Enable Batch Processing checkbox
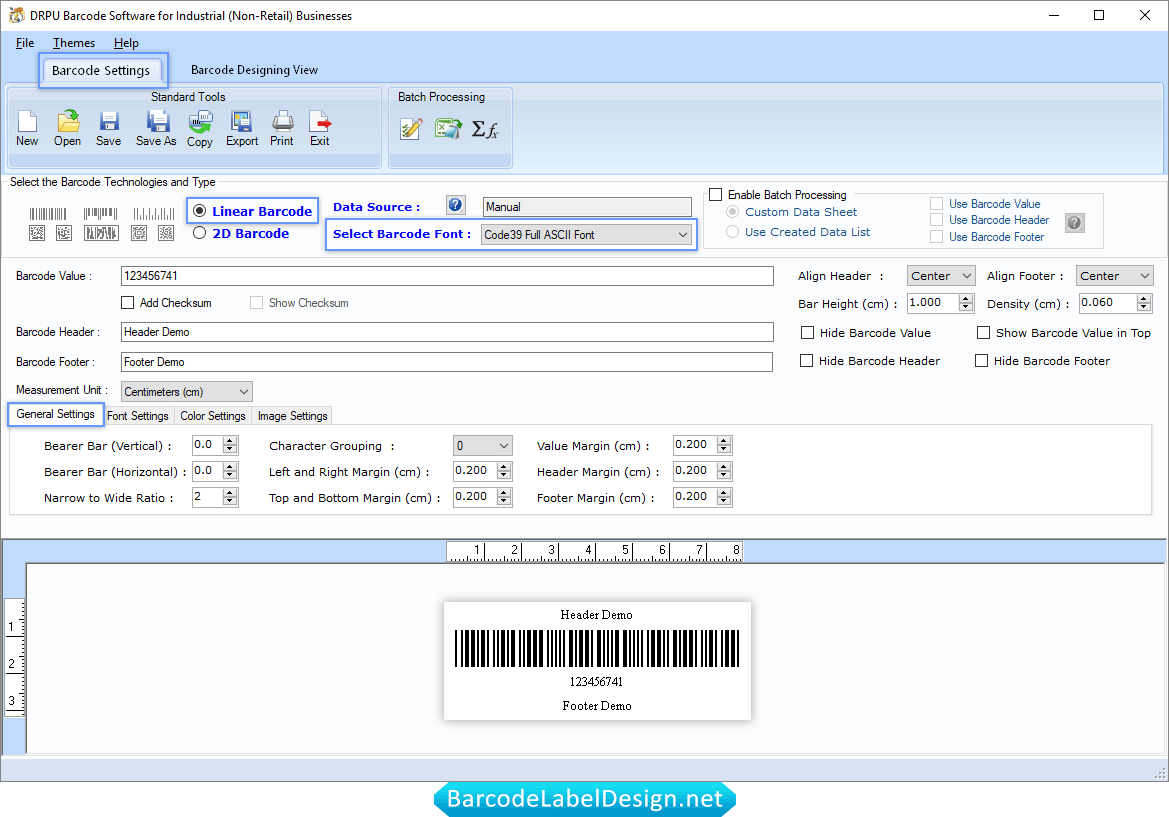 pos(716,195)
